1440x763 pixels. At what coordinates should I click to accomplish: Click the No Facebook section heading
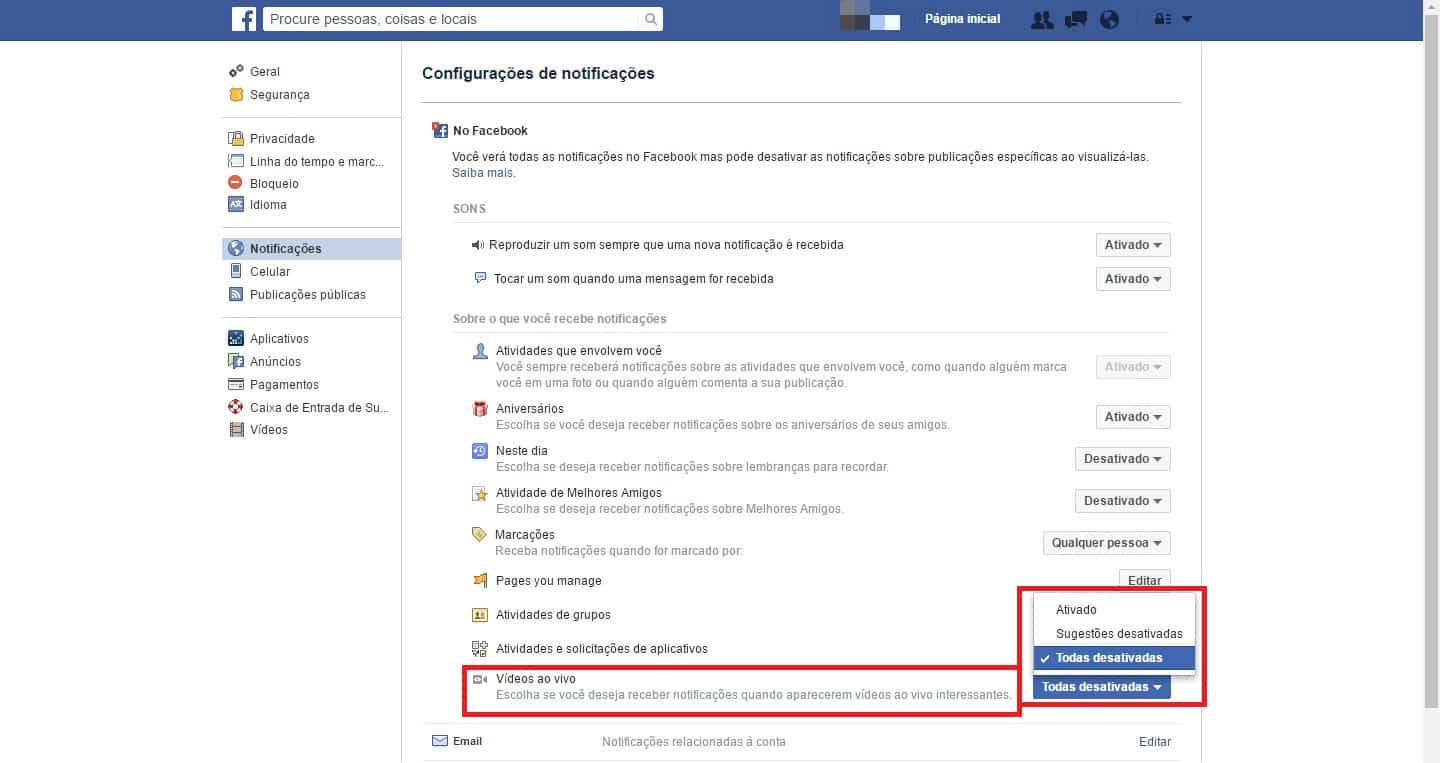pyautogui.click(x=490, y=131)
